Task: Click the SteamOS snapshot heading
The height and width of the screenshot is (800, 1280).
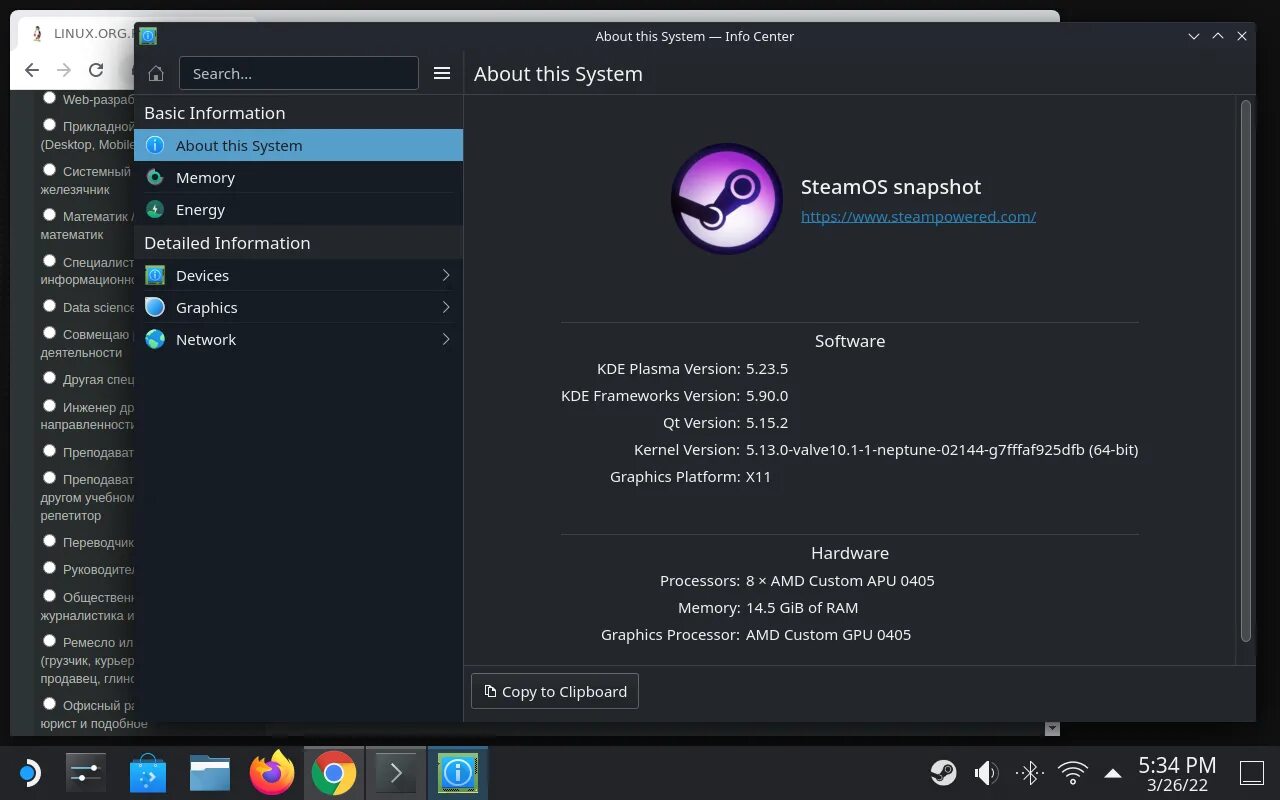Action: click(x=891, y=187)
